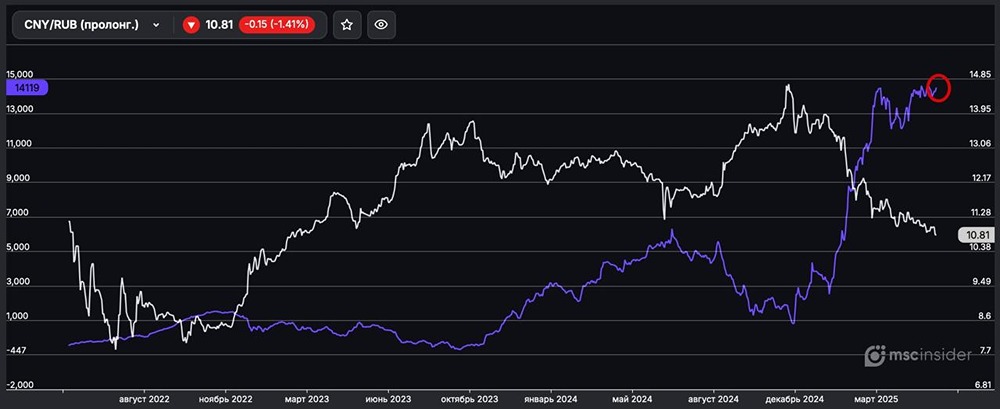Click the red down-triangle price icon
The height and width of the screenshot is (409, 1000).
pos(191,25)
